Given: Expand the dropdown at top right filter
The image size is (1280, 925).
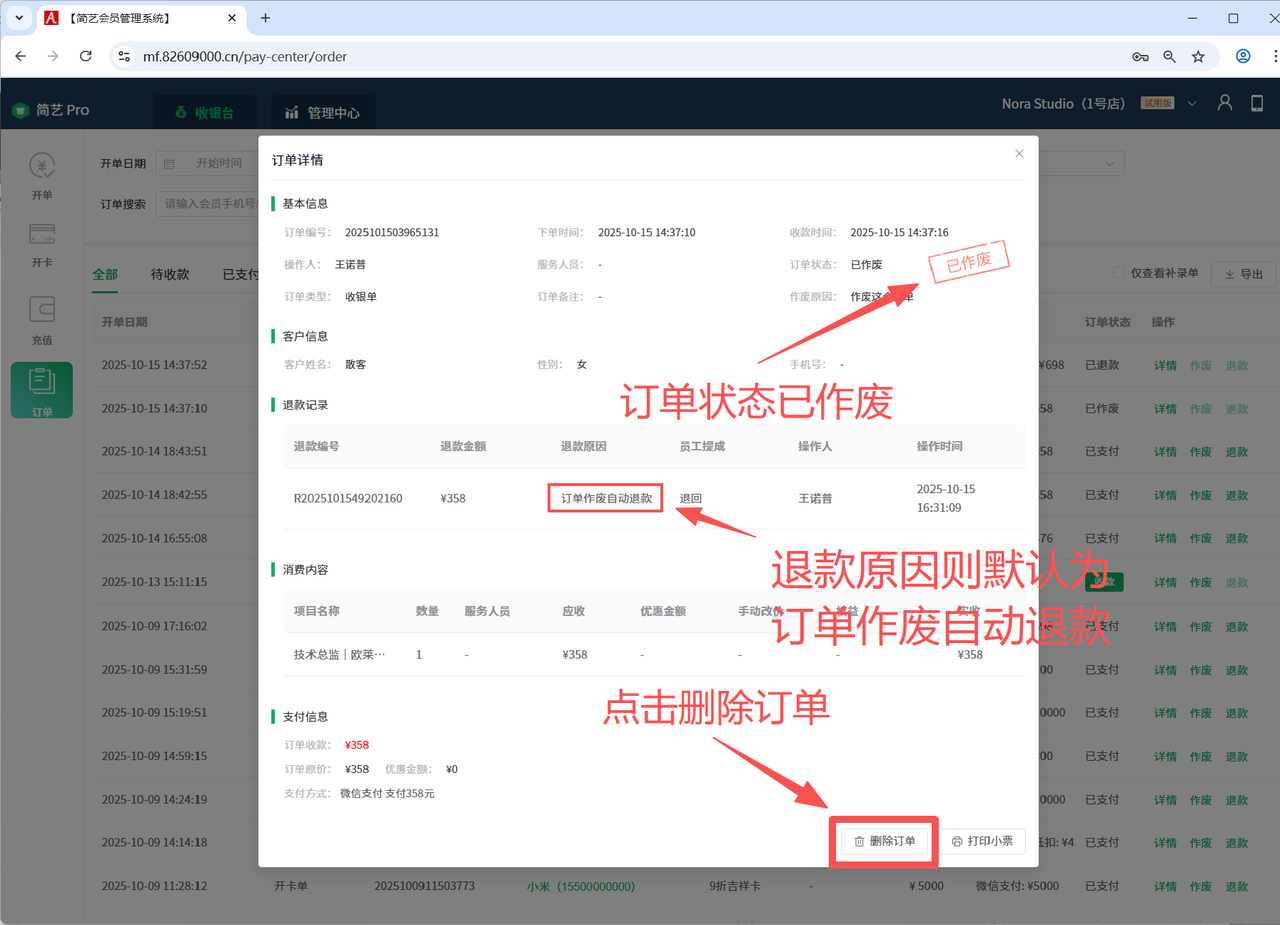Looking at the screenshot, I should tap(1109, 164).
